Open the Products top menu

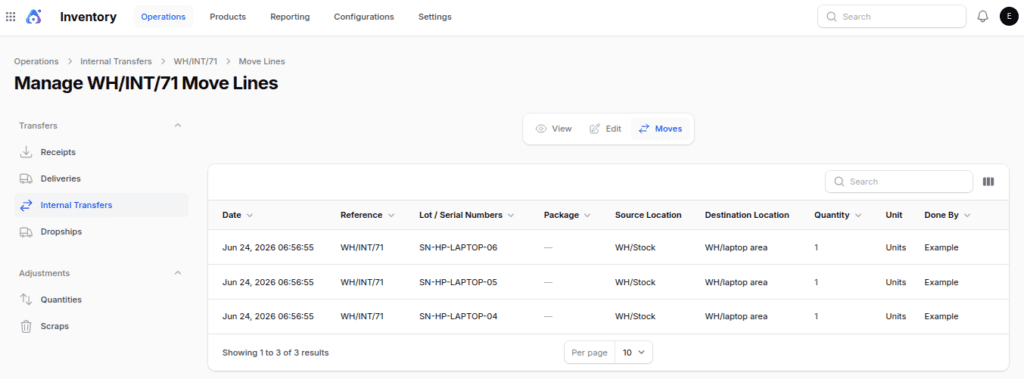[227, 17]
